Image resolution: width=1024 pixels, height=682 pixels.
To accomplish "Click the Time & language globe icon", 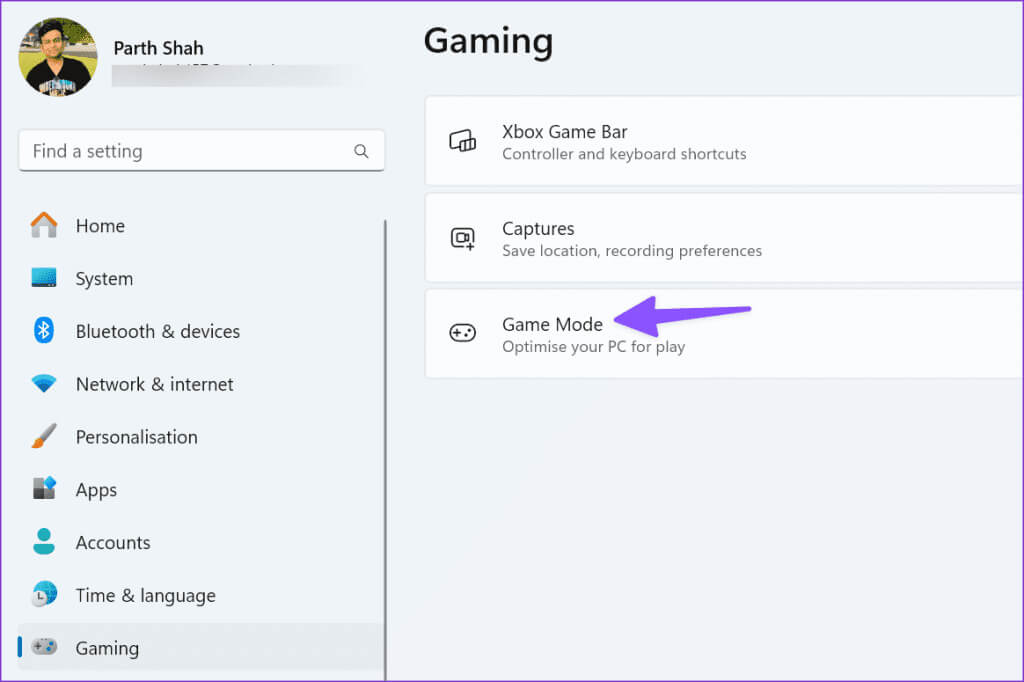I will (44, 594).
